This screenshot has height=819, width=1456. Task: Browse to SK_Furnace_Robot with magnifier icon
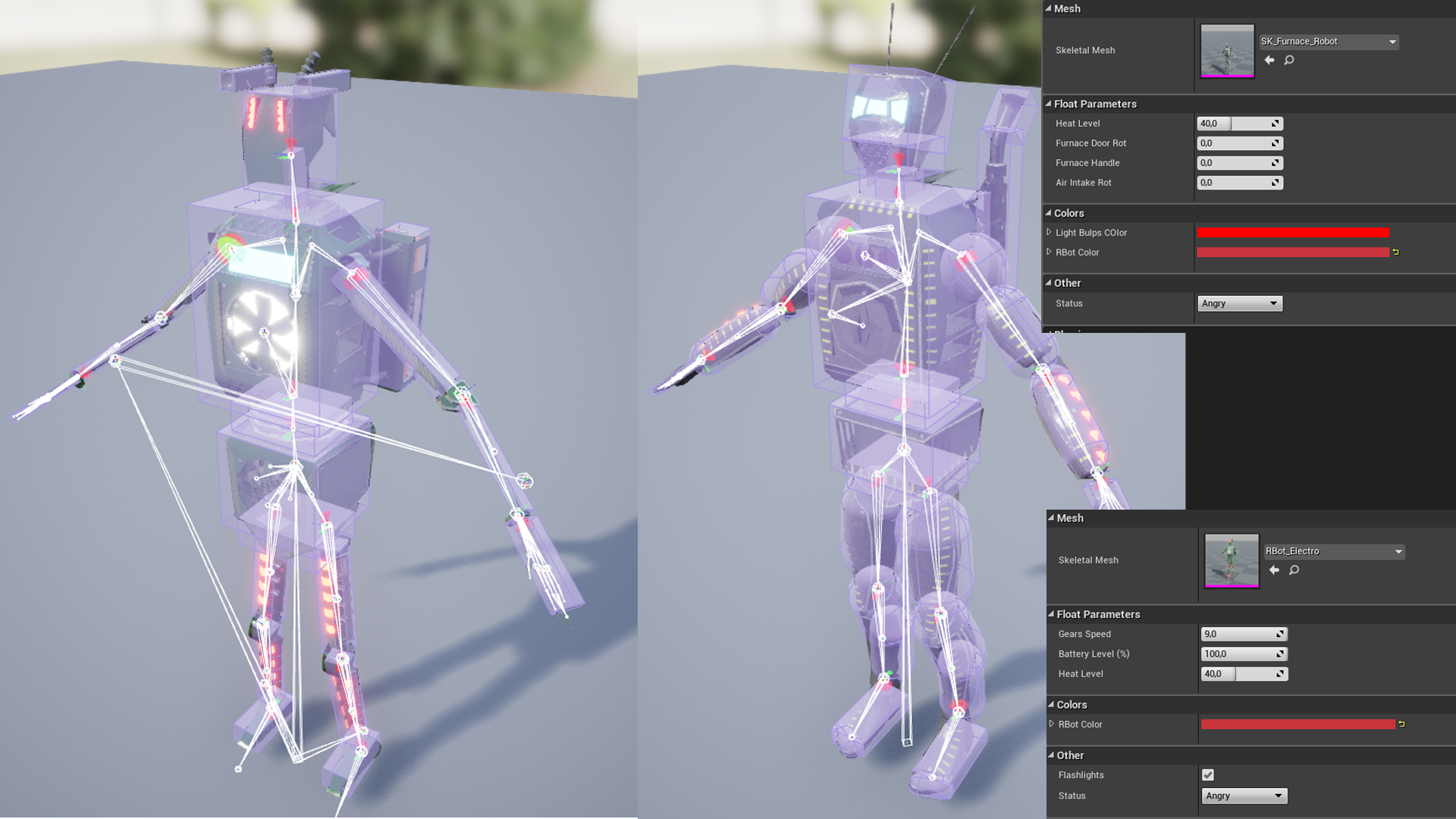[1289, 60]
